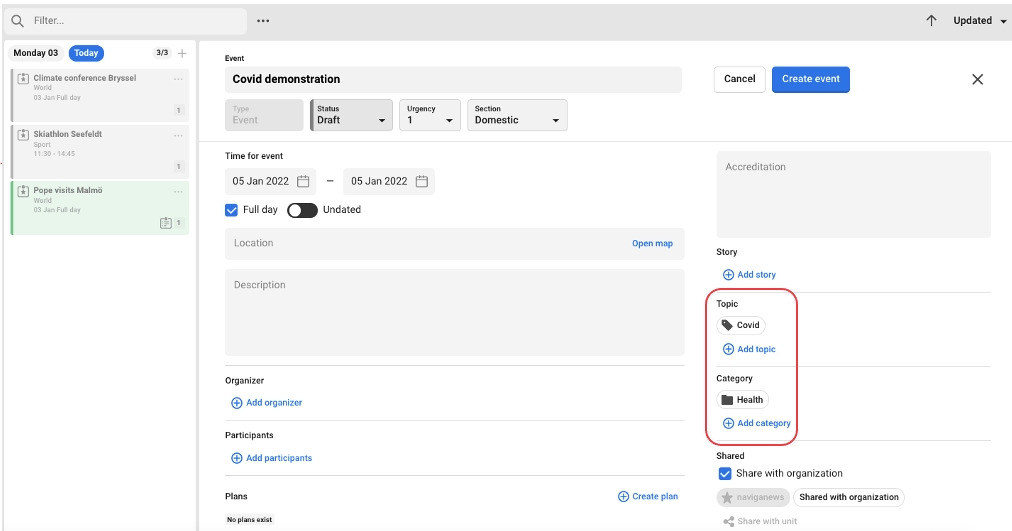Click the Create event button

(810, 80)
